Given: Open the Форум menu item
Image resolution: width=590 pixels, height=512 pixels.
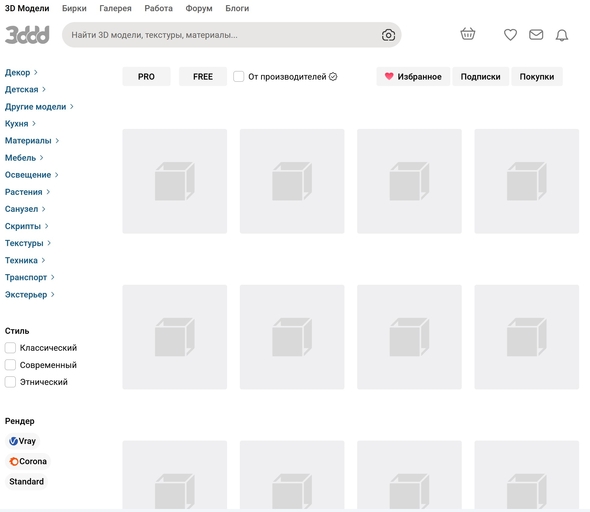Looking at the screenshot, I should (199, 8).
